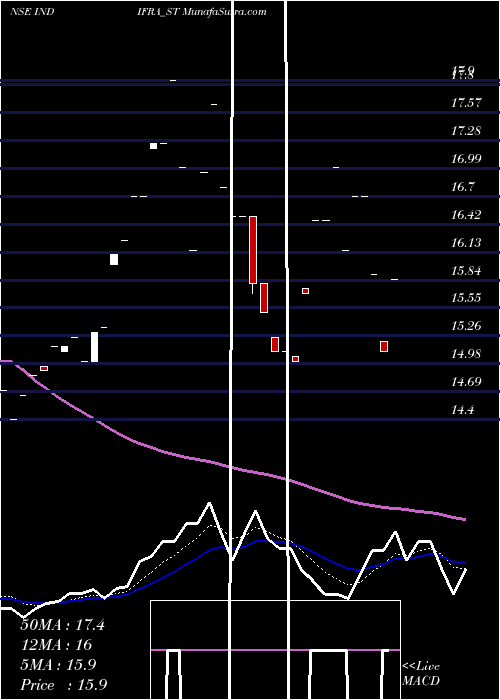Select the 14.98 price level label
This screenshot has height=700, width=500.
coord(466,354)
